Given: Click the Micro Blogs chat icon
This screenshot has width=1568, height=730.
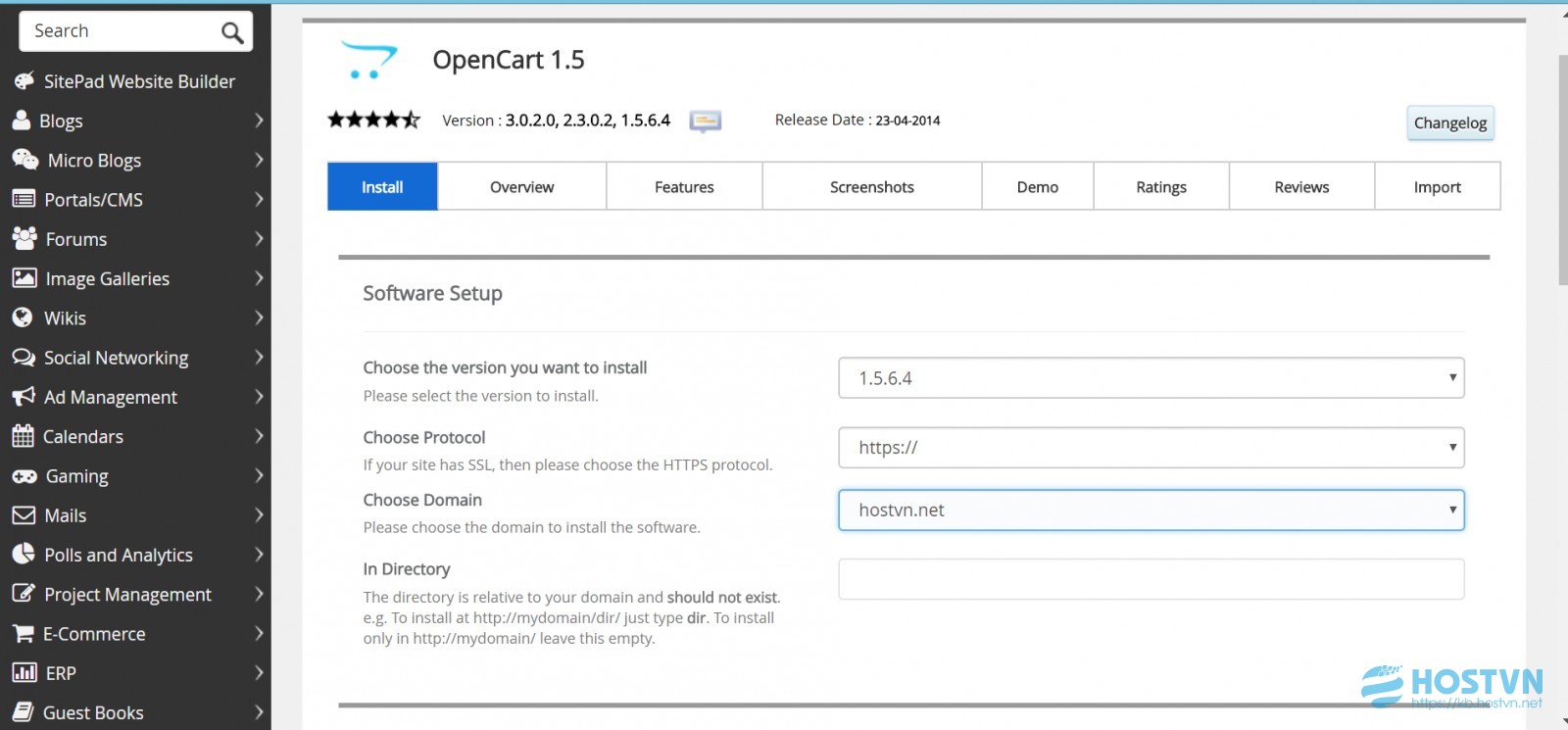Looking at the screenshot, I should (24, 160).
